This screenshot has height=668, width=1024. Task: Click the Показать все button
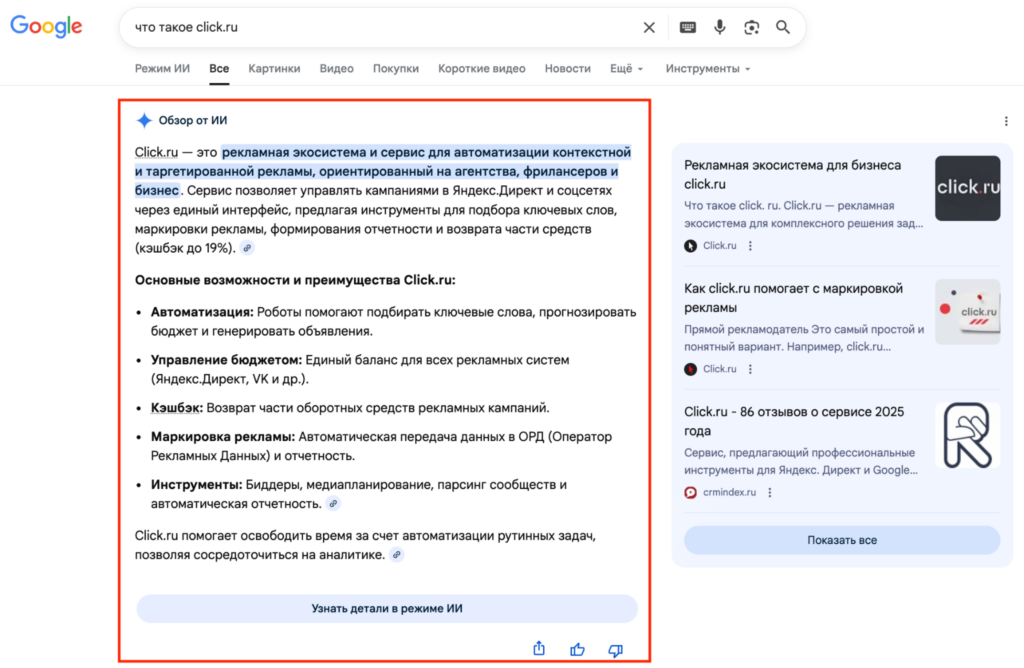pyautogui.click(x=841, y=539)
